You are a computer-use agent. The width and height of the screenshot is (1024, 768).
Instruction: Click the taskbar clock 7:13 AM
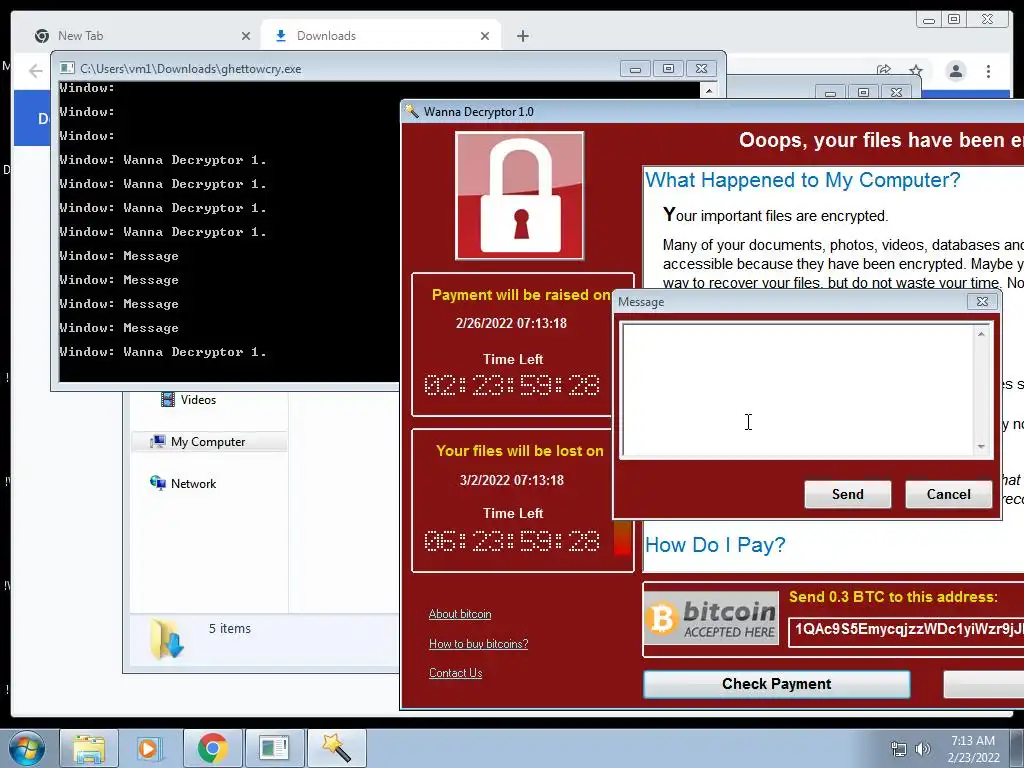coord(973,741)
